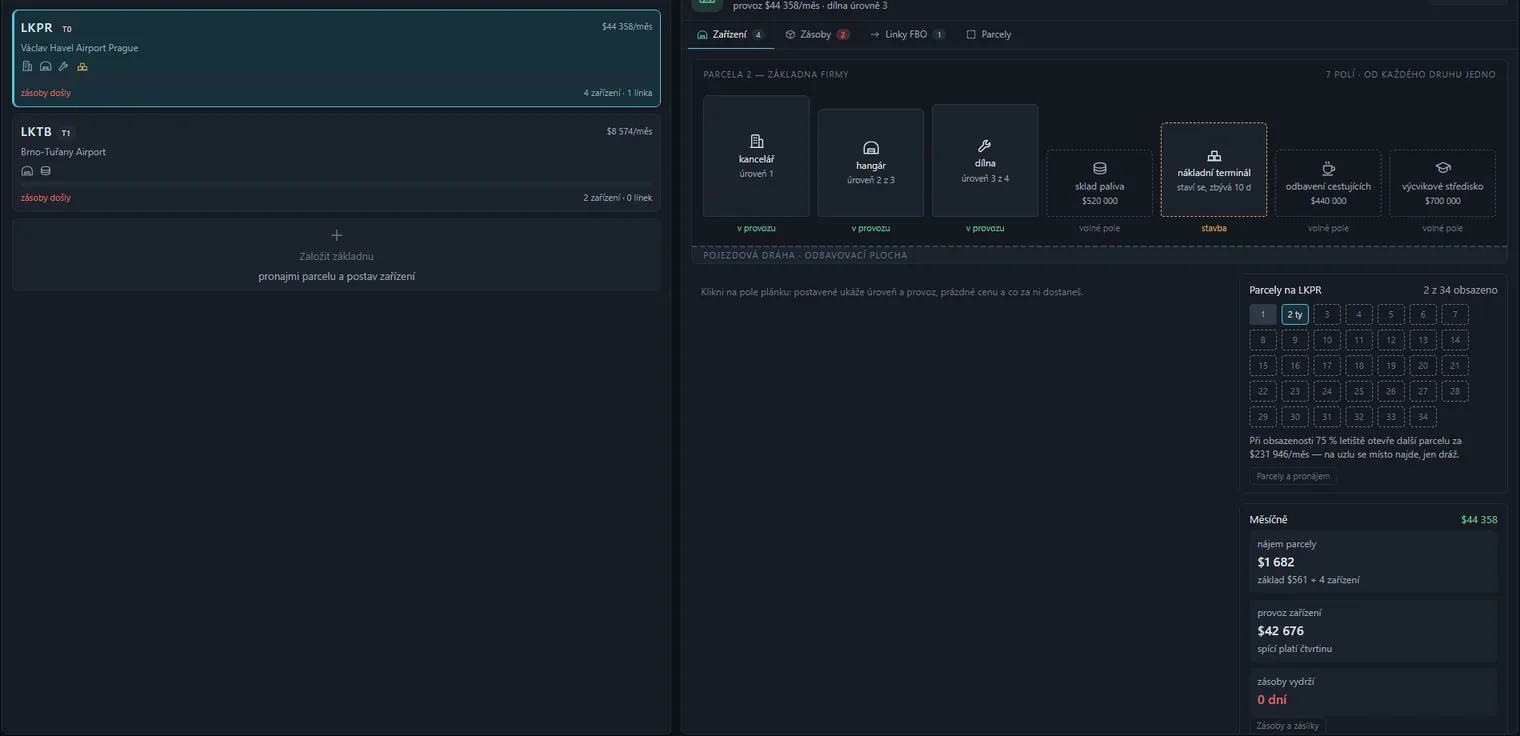1520x736 pixels.
Task: Select the dílna workshop tile
Action: pos(985,161)
